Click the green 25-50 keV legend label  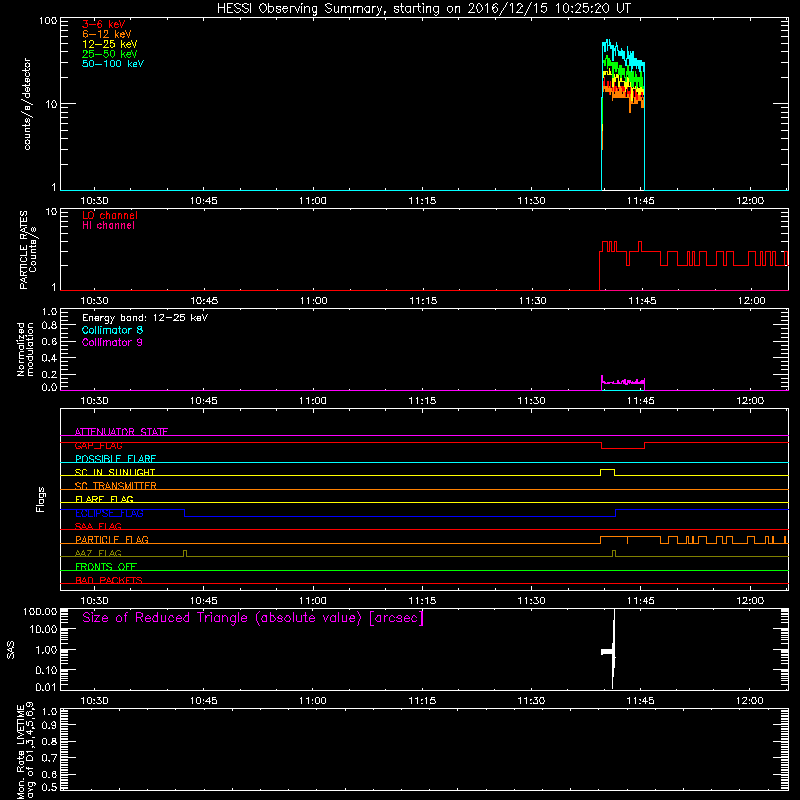tap(109, 54)
